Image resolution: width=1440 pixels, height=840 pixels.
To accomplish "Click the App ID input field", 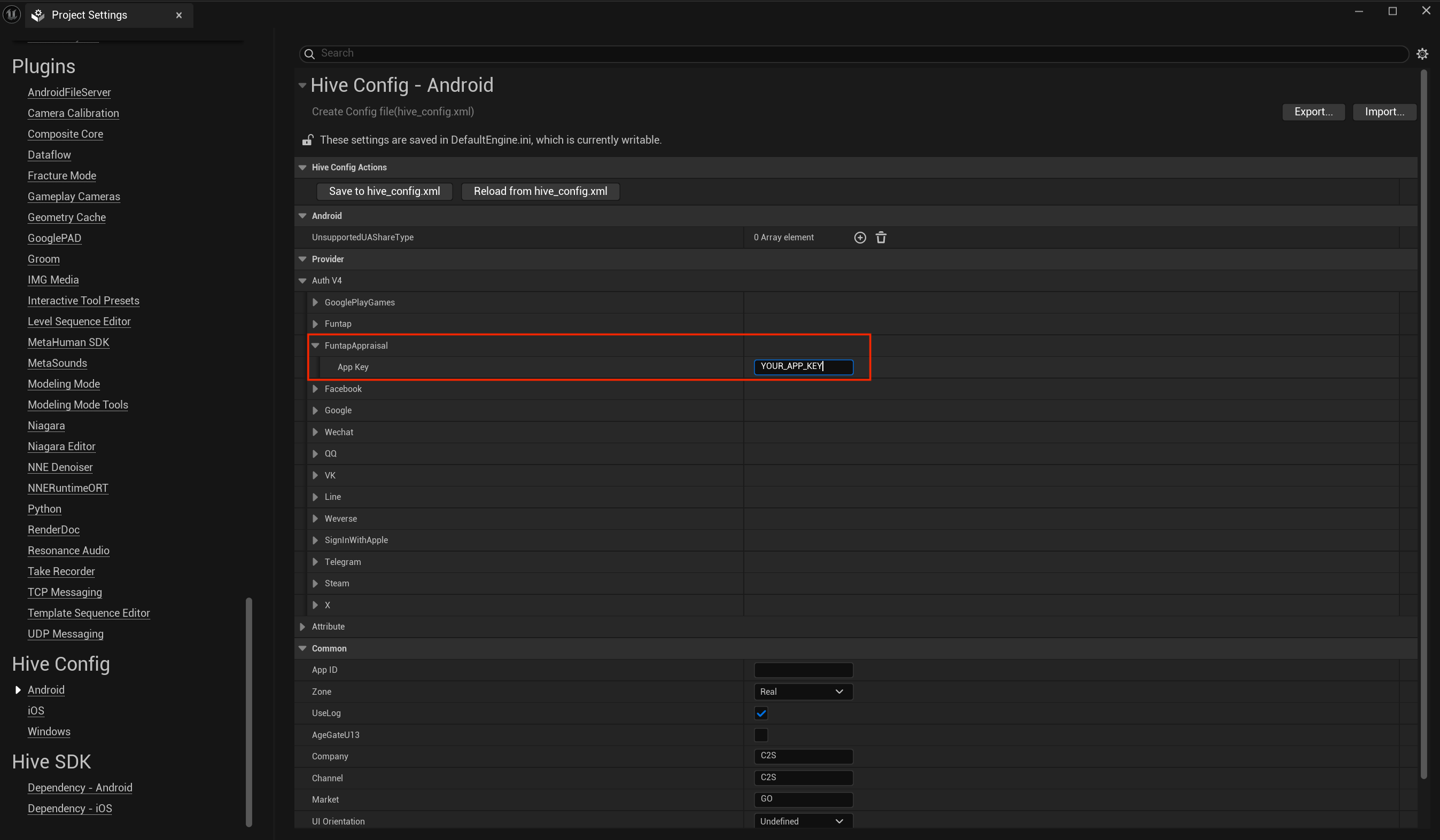I will tap(803, 670).
